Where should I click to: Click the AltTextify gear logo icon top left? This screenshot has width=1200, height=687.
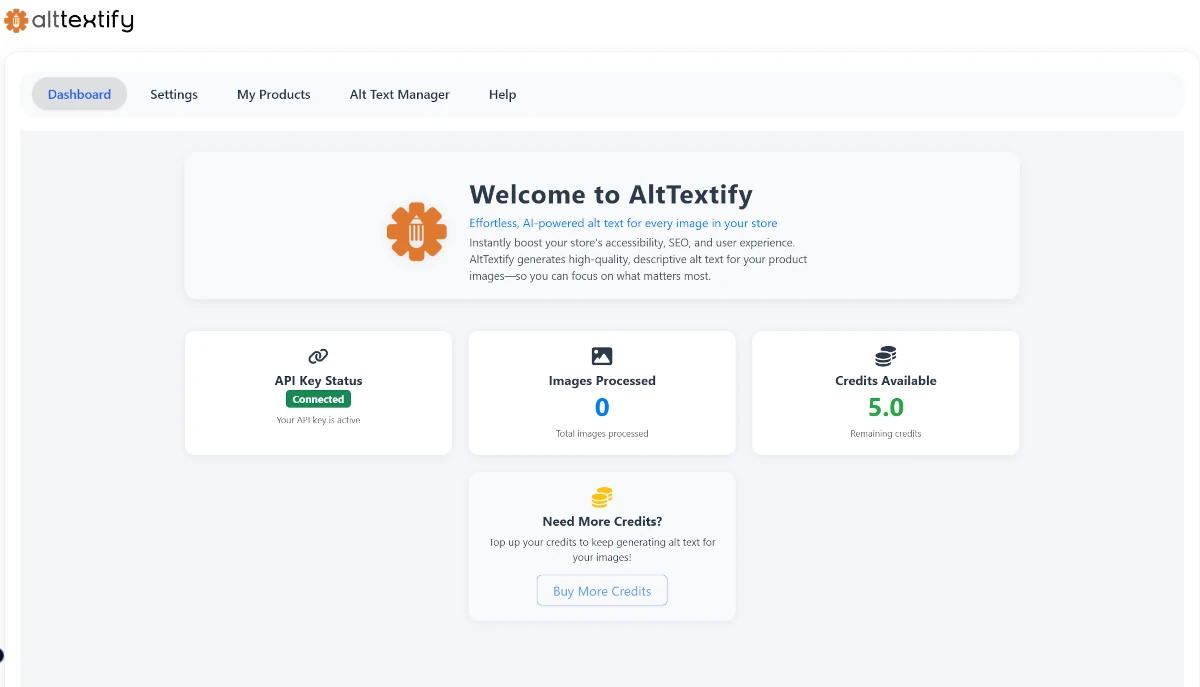pyautogui.click(x=14, y=20)
